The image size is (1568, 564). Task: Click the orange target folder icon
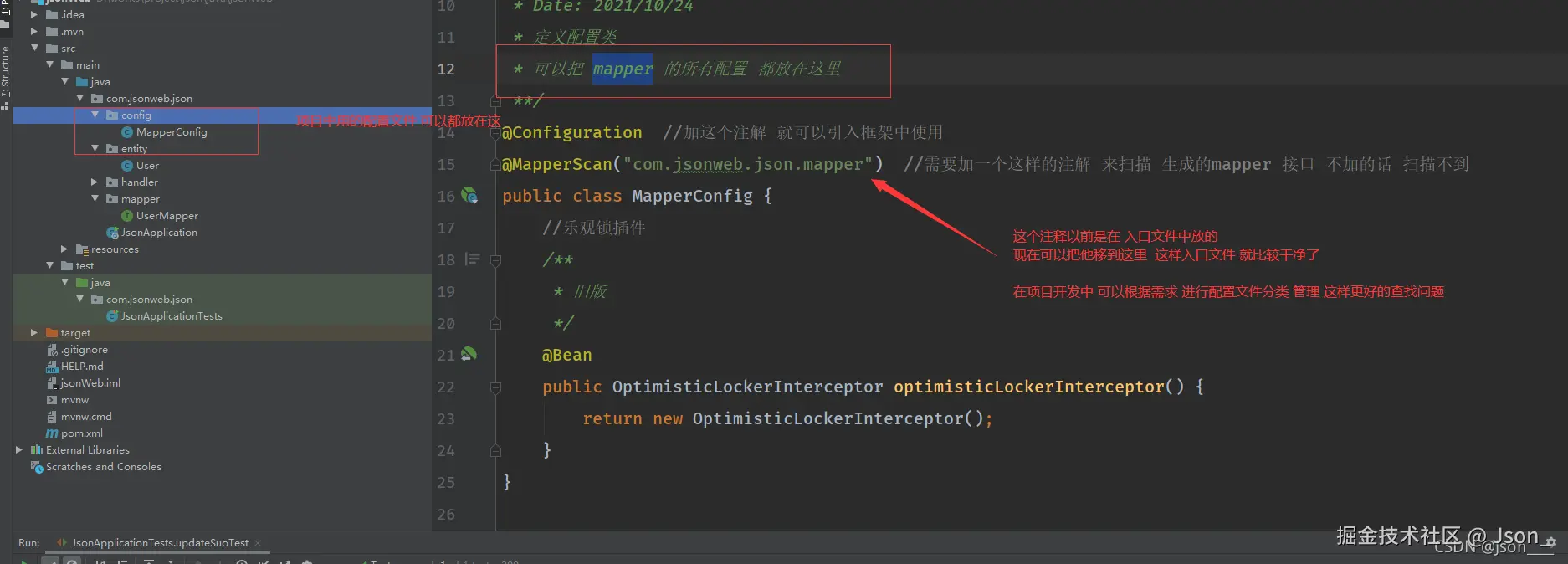click(52, 333)
